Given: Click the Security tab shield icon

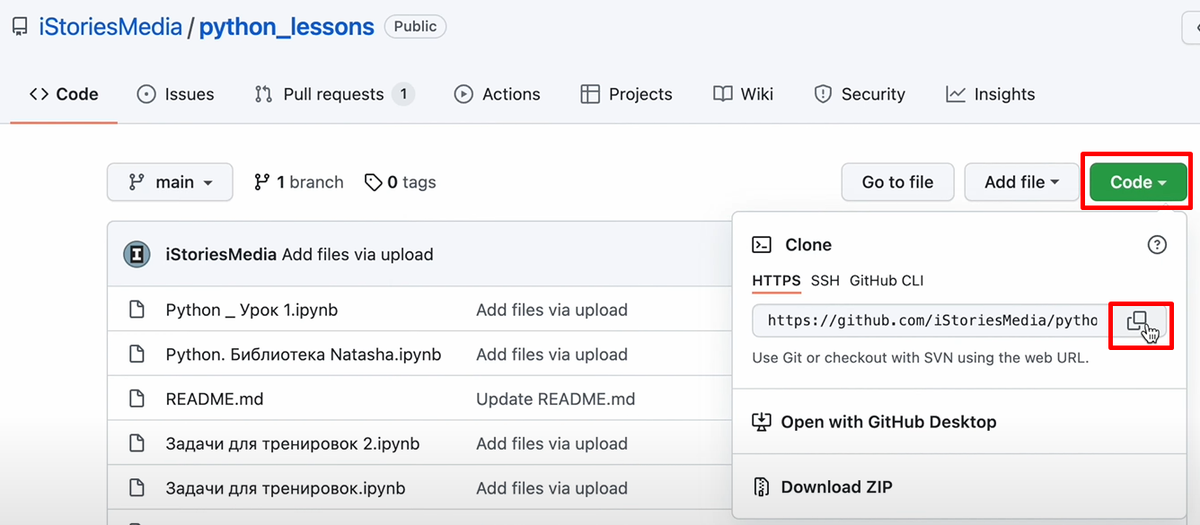Looking at the screenshot, I should tap(823, 94).
